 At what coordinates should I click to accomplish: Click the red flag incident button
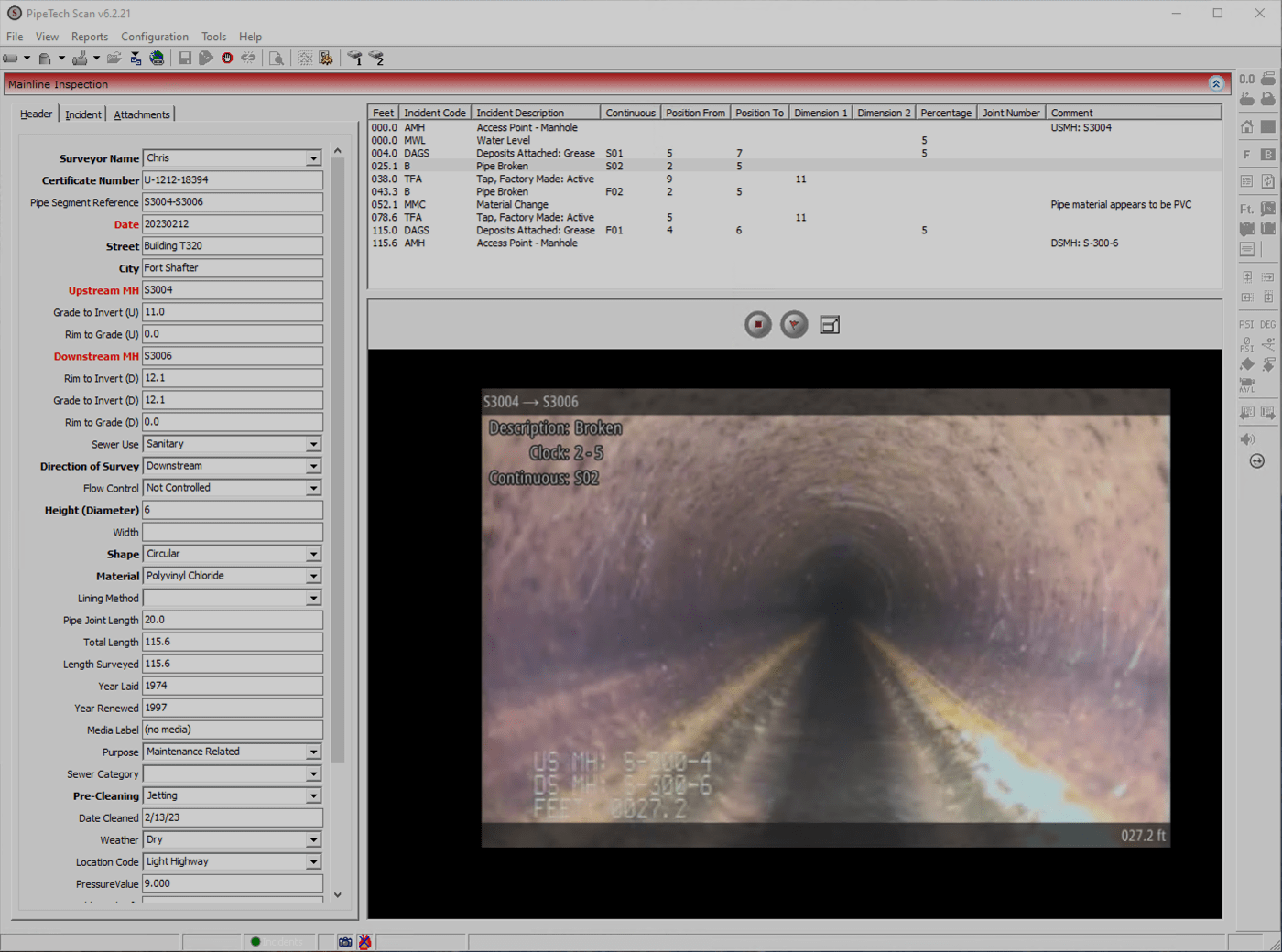point(794,325)
